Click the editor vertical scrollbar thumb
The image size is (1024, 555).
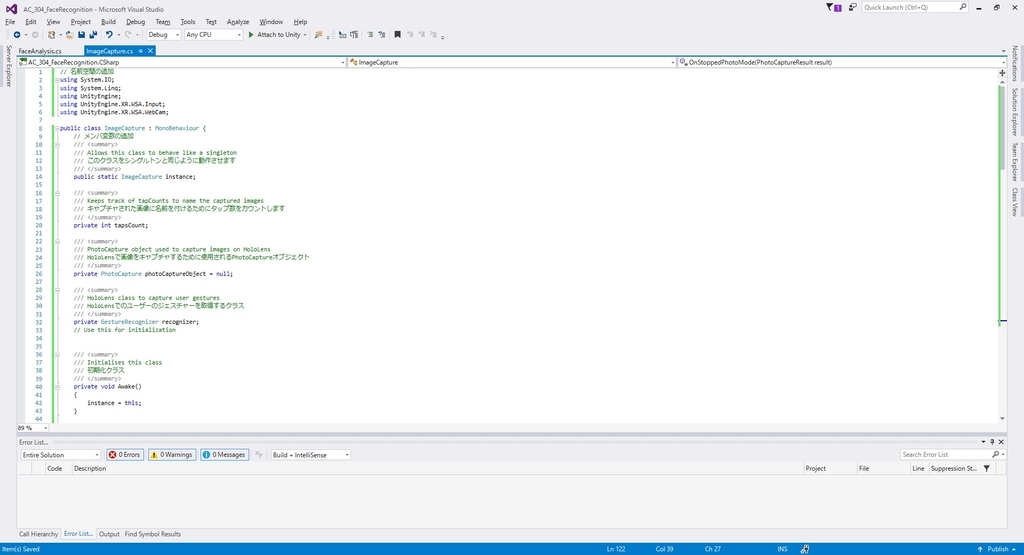tap(1002, 127)
